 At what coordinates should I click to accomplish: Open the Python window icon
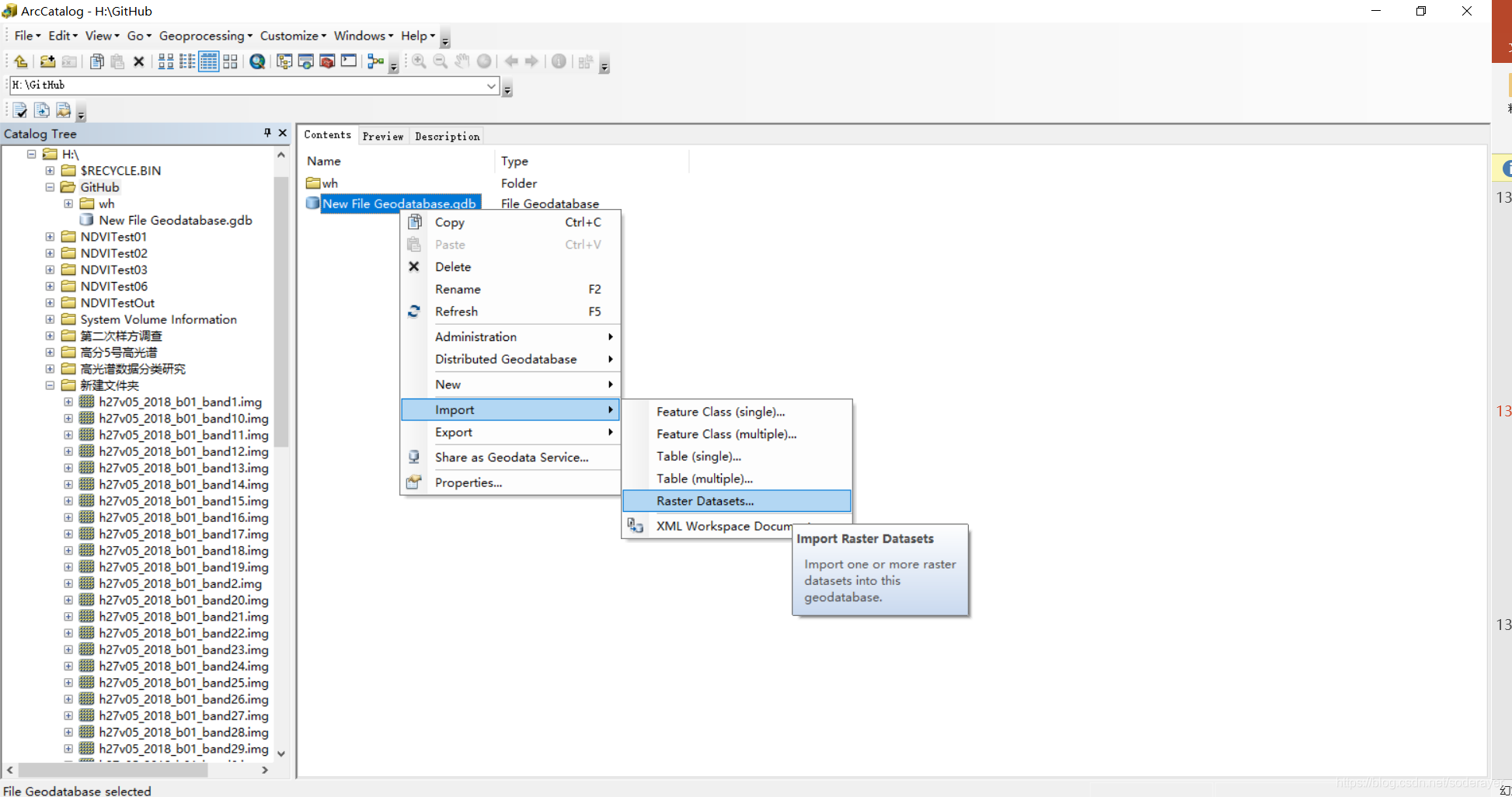(x=349, y=61)
